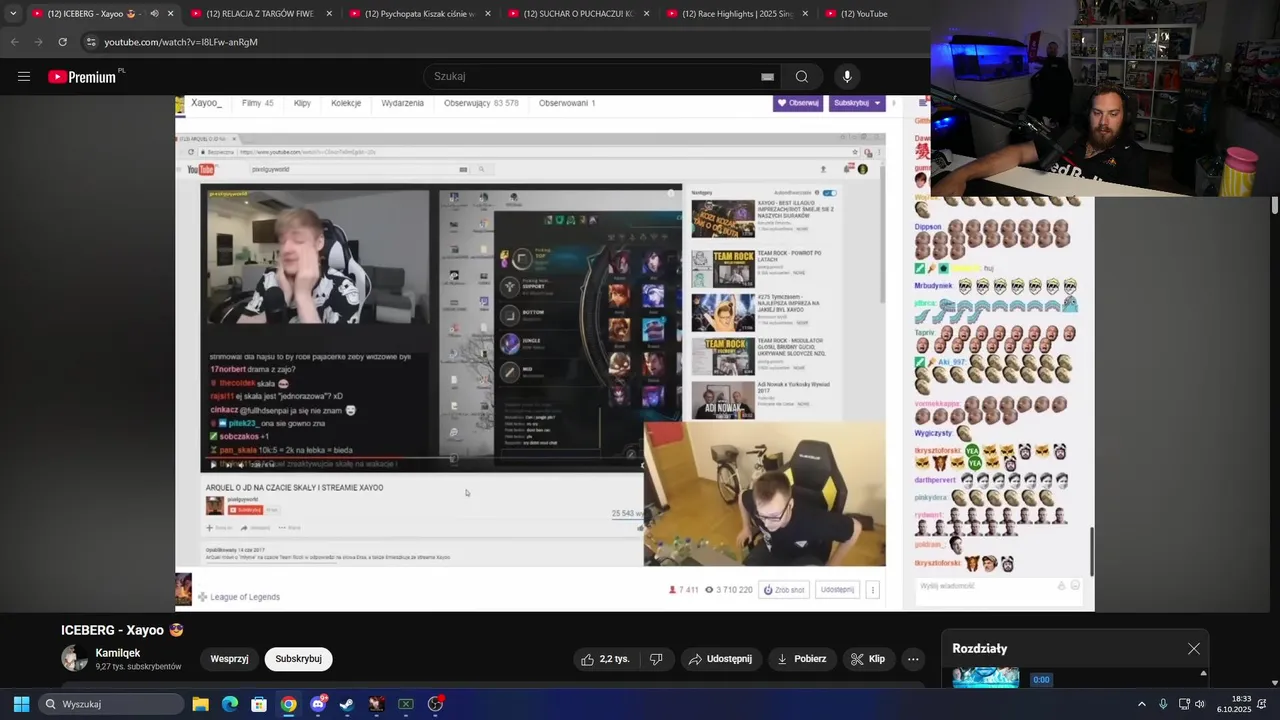This screenshot has width=1280, height=720.
Task: Mute the ICEBERG - Xayoo tab audio
Action: pyautogui.click(x=154, y=14)
